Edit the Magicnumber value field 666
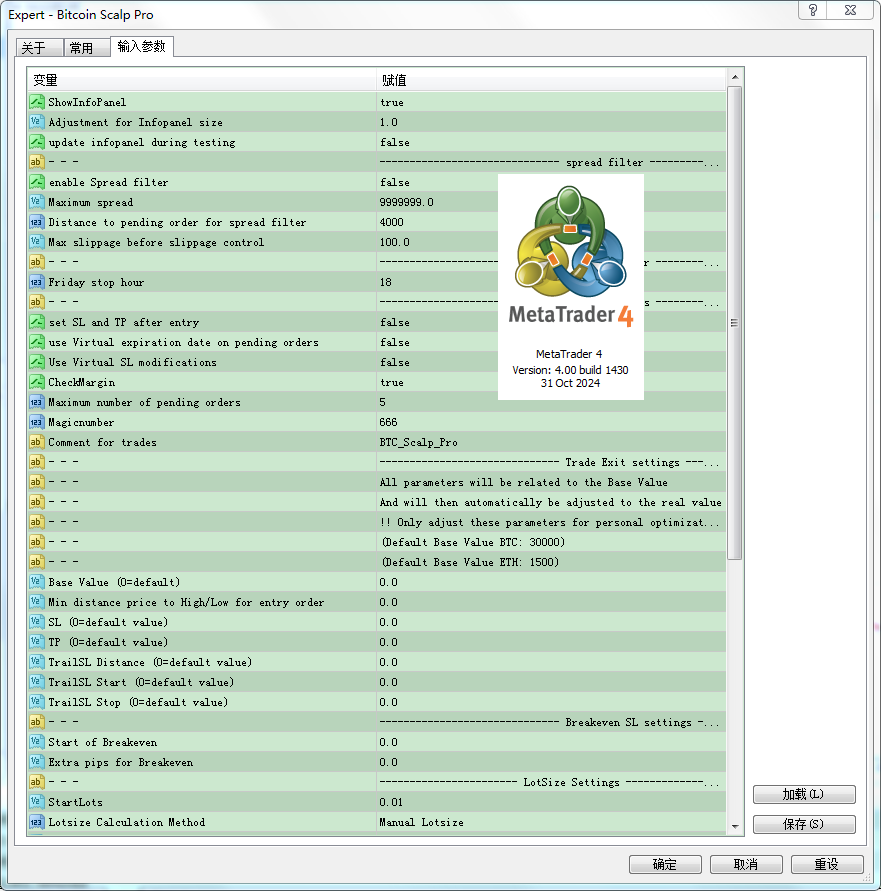This screenshot has width=881, height=891. [550, 422]
